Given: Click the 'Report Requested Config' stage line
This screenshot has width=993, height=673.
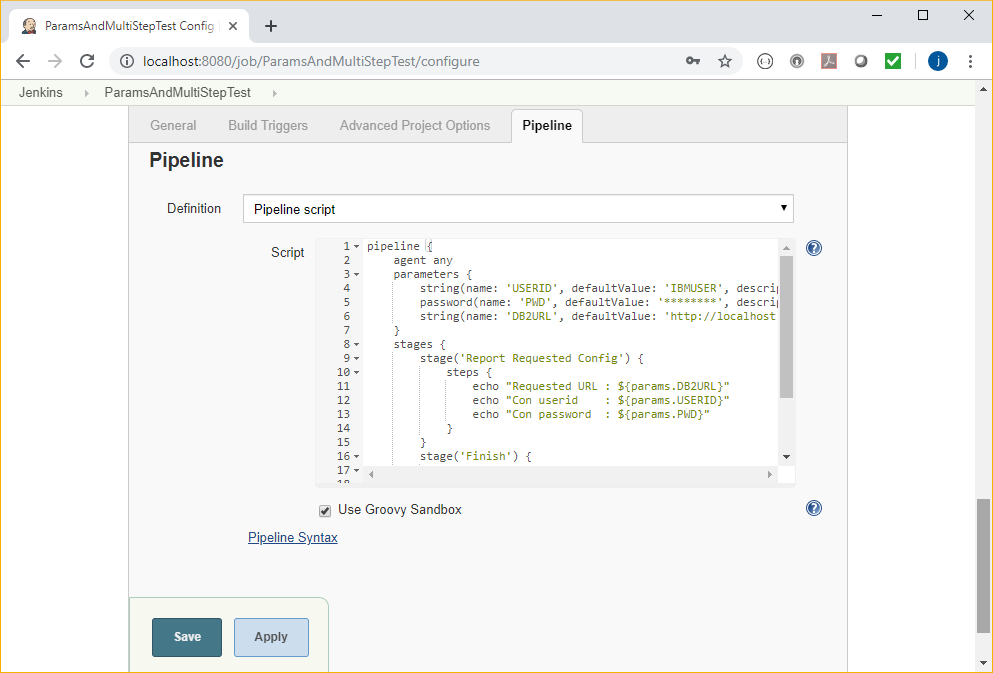Looking at the screenshot, I should coord(531,358).
